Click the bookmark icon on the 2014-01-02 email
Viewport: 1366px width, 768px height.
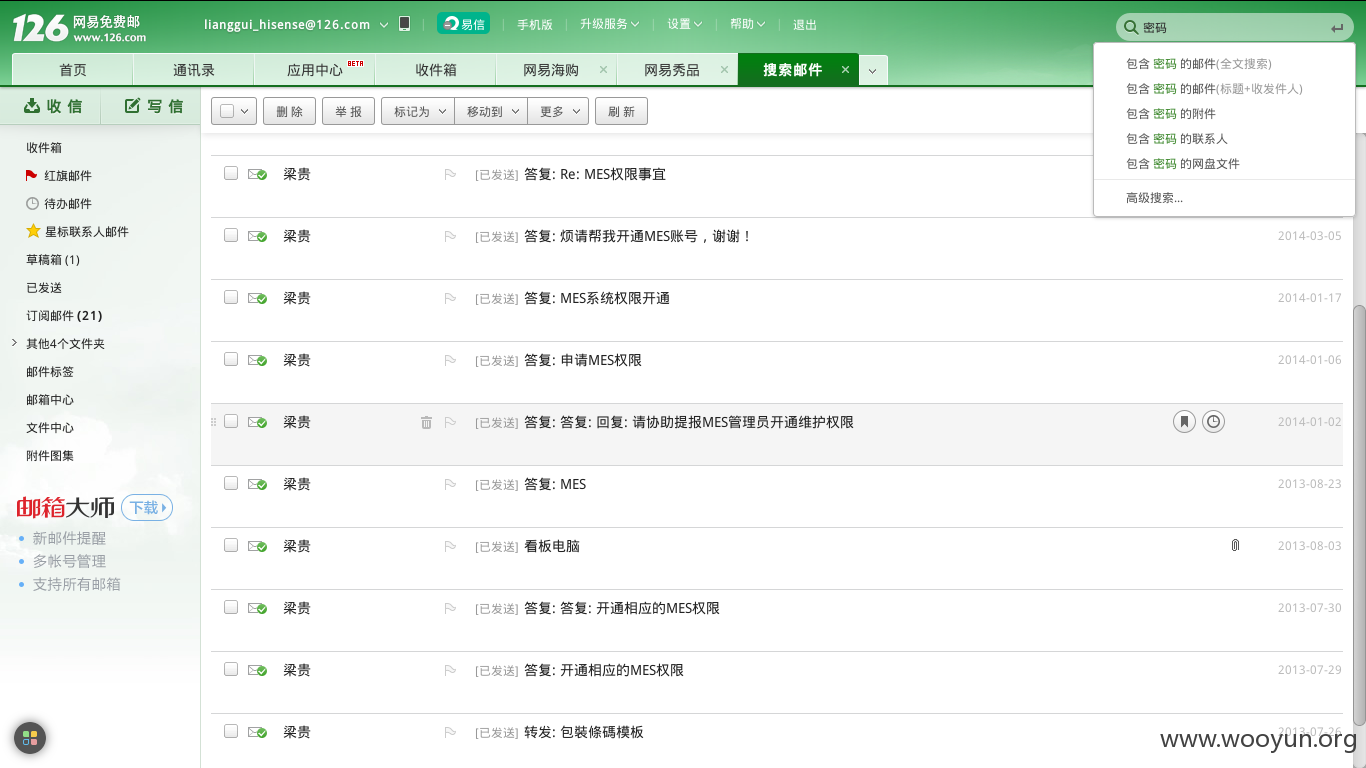coord(1184,422)
